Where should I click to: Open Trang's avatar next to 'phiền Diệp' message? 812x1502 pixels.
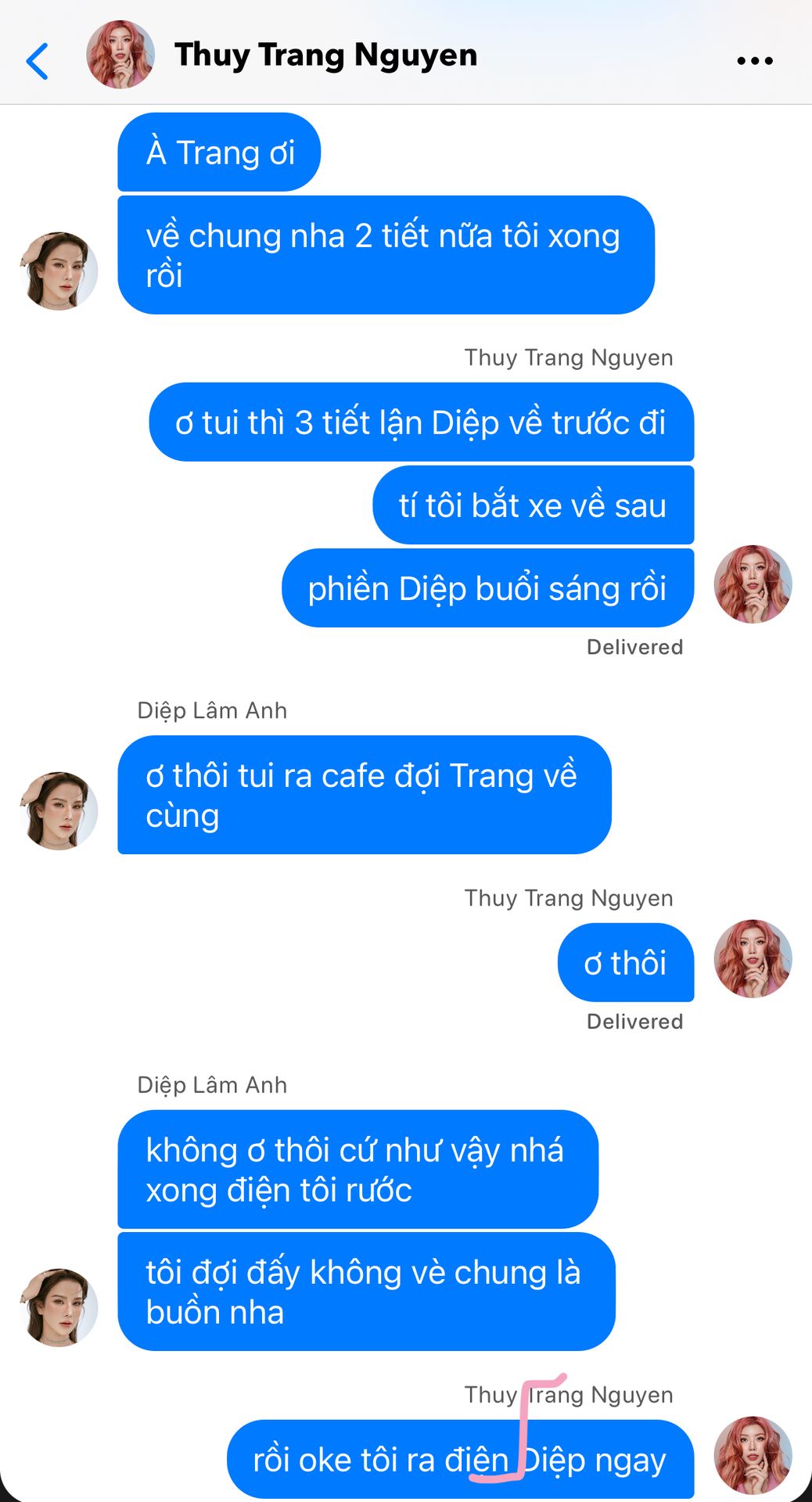coord(753,584)
